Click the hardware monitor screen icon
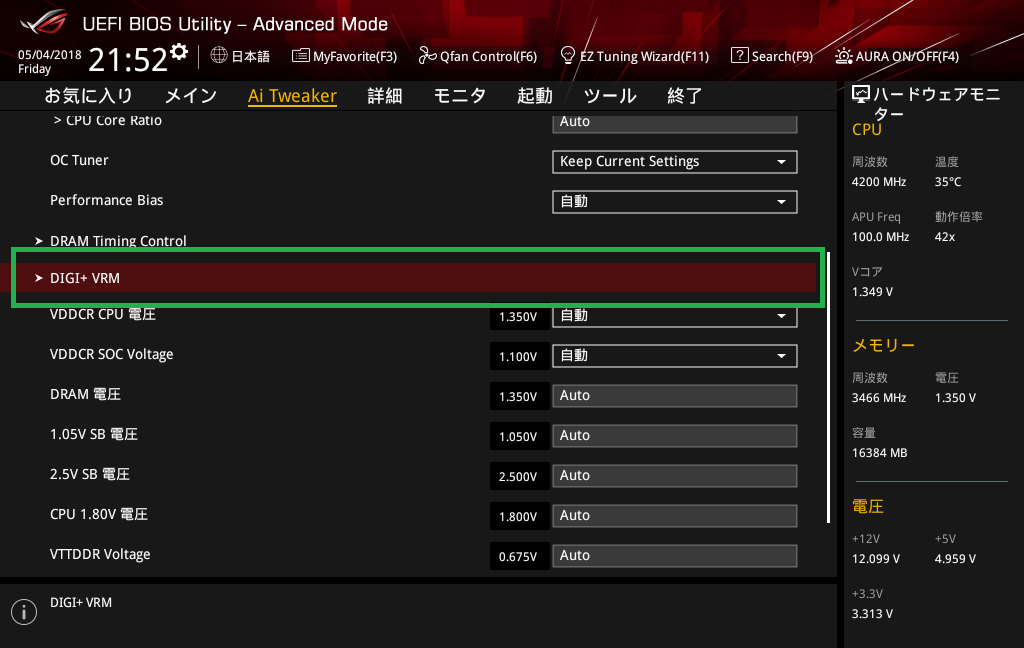This screenshot has width=1024, height=648. [861, 95]
